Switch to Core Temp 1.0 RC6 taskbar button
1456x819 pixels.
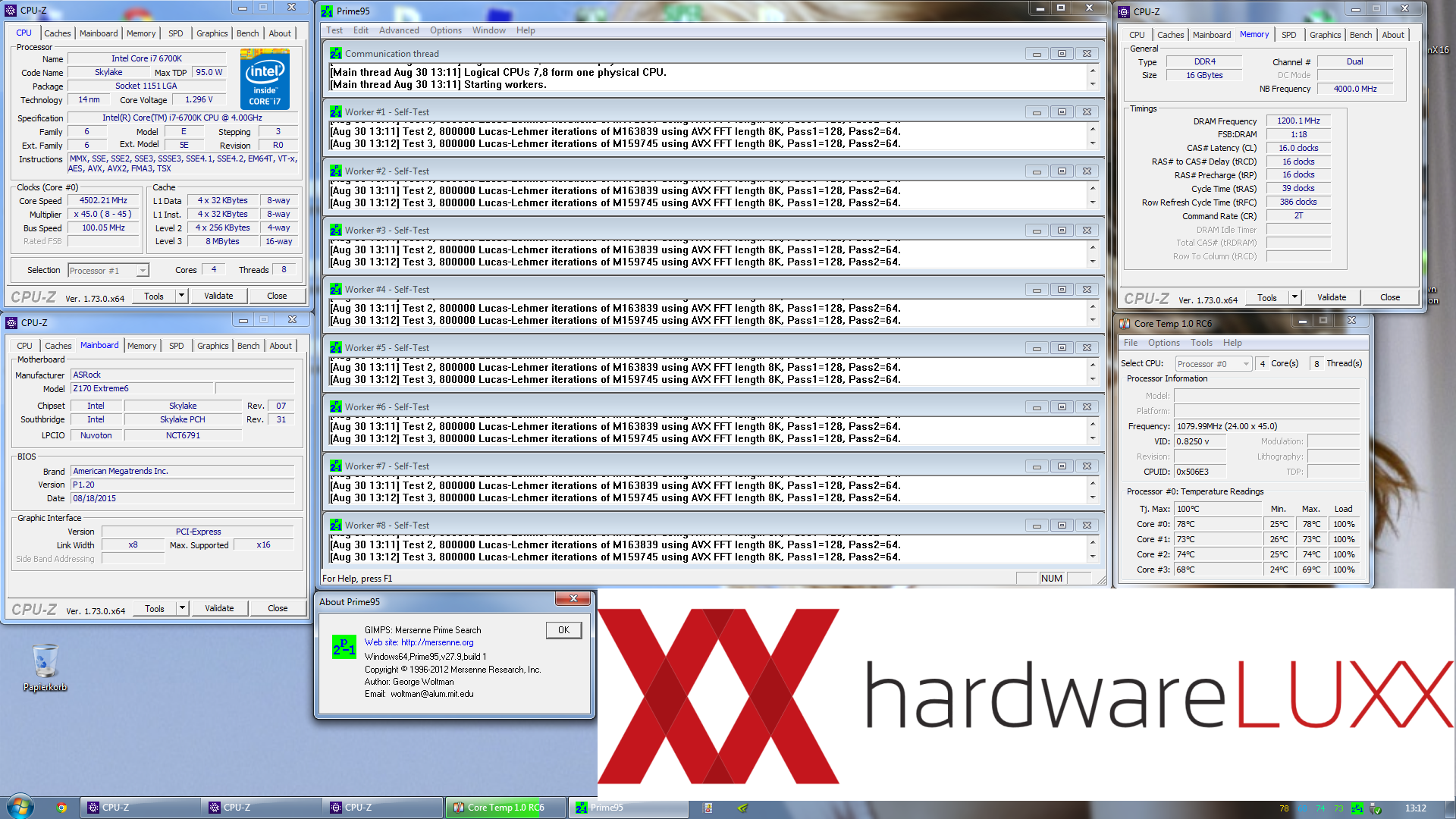click(507, 808)
